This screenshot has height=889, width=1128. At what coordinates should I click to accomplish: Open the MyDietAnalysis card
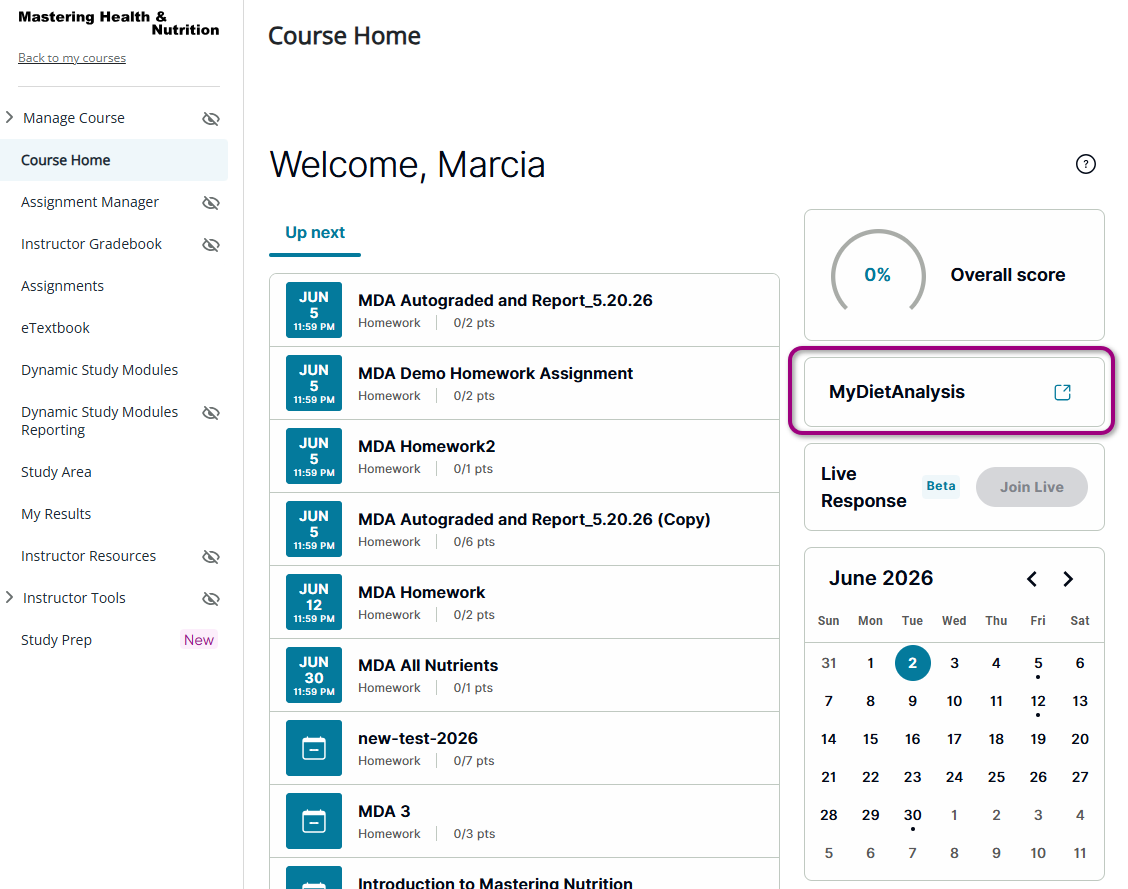[x=954, y=392]
